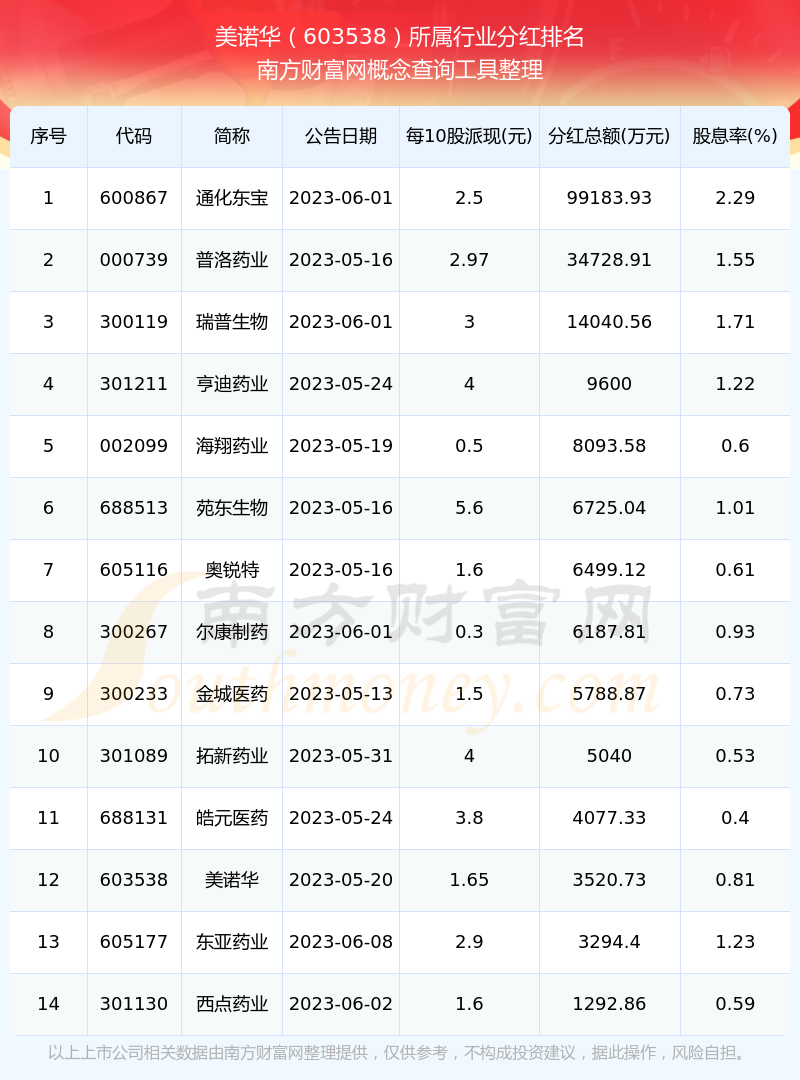Click the 序号 column header
Image resolution: width=800 pixels, height=1080 pixels.
click(x=48, y=136)
